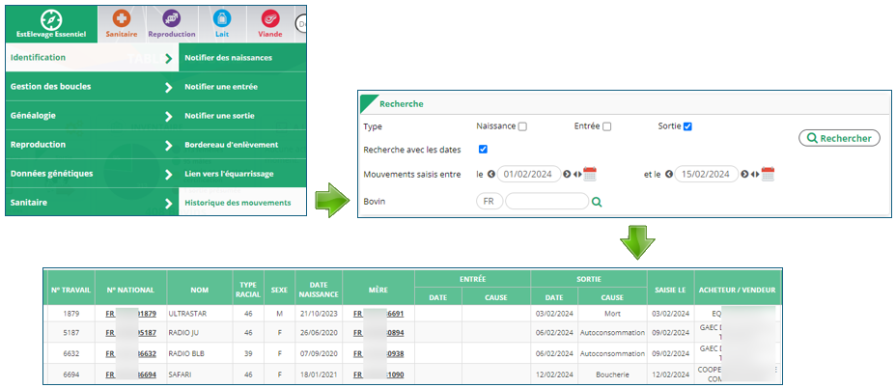Tick the Entrée type checkbox

(607, 127)
